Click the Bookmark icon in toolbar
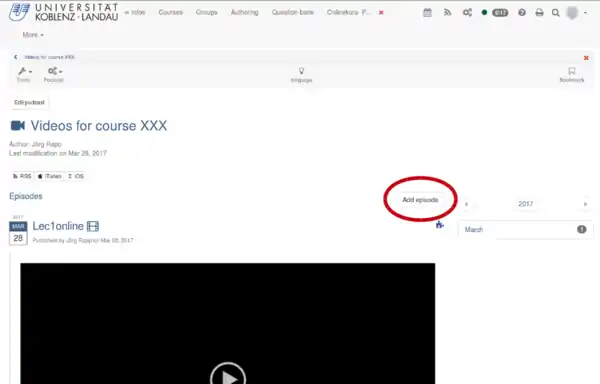The width and height of the screenshot is (600, 384). [572, 75]
